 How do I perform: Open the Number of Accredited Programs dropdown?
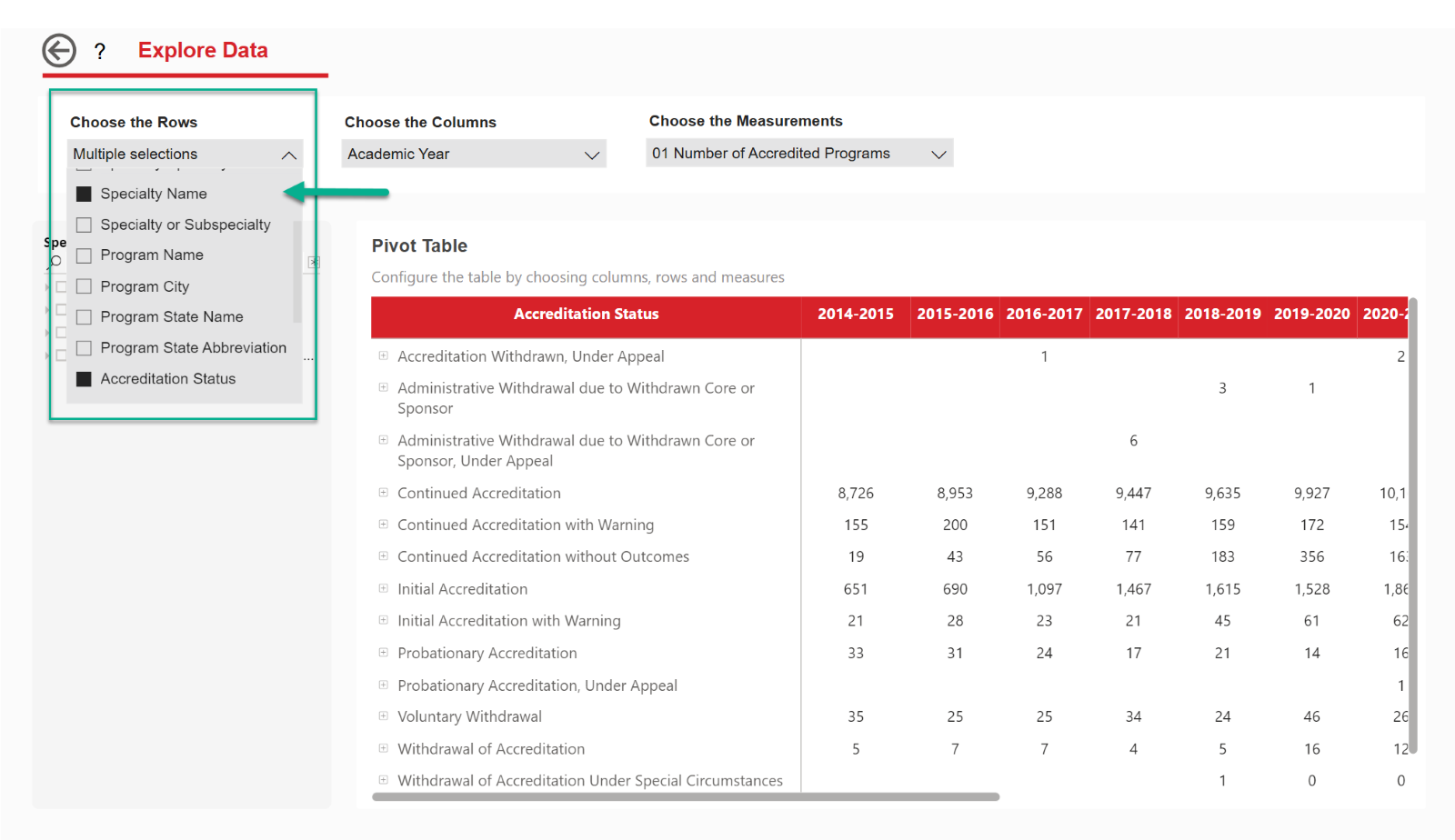[799, 153]
